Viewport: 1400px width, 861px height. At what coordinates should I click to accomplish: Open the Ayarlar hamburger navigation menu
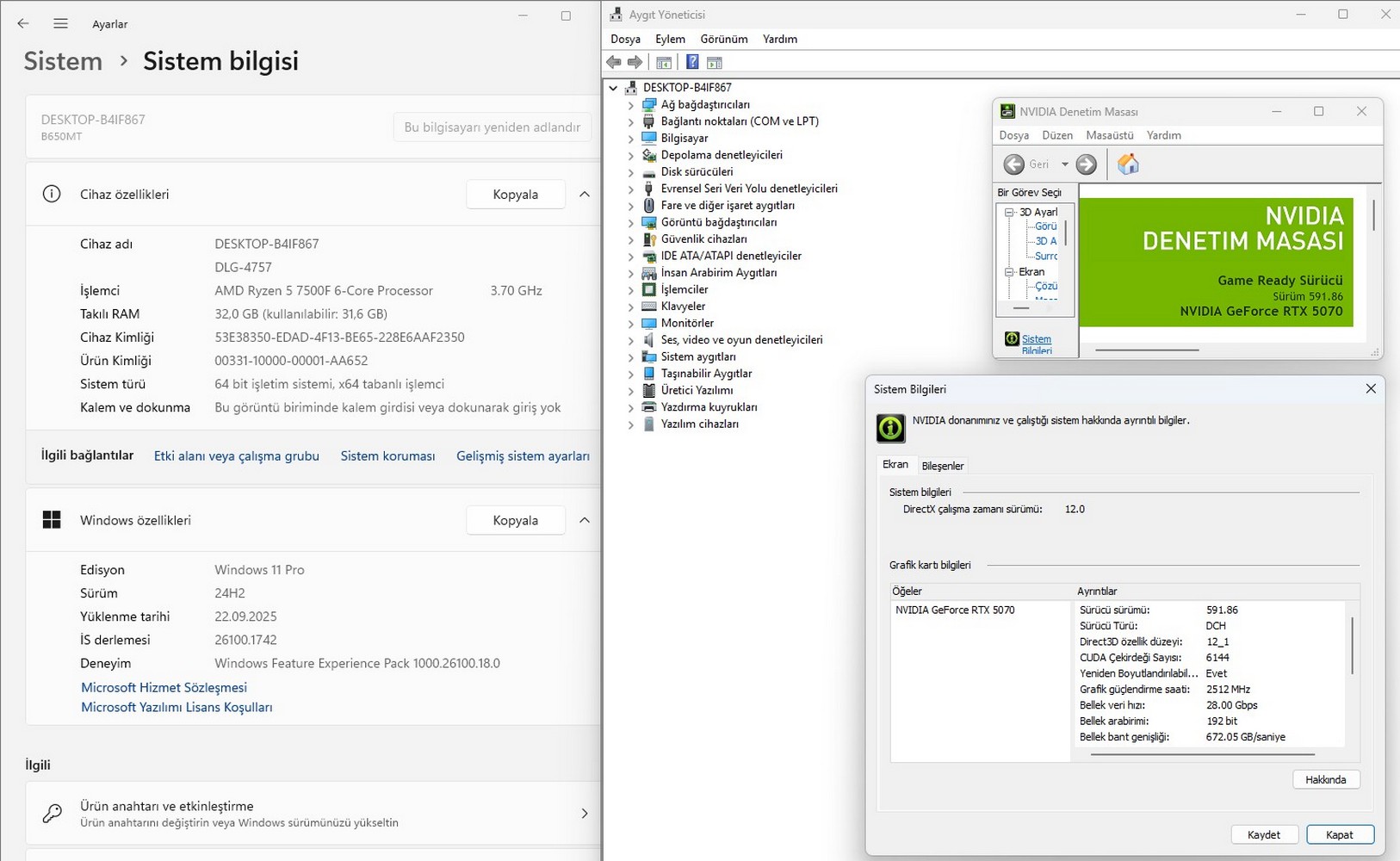point(60,24)
